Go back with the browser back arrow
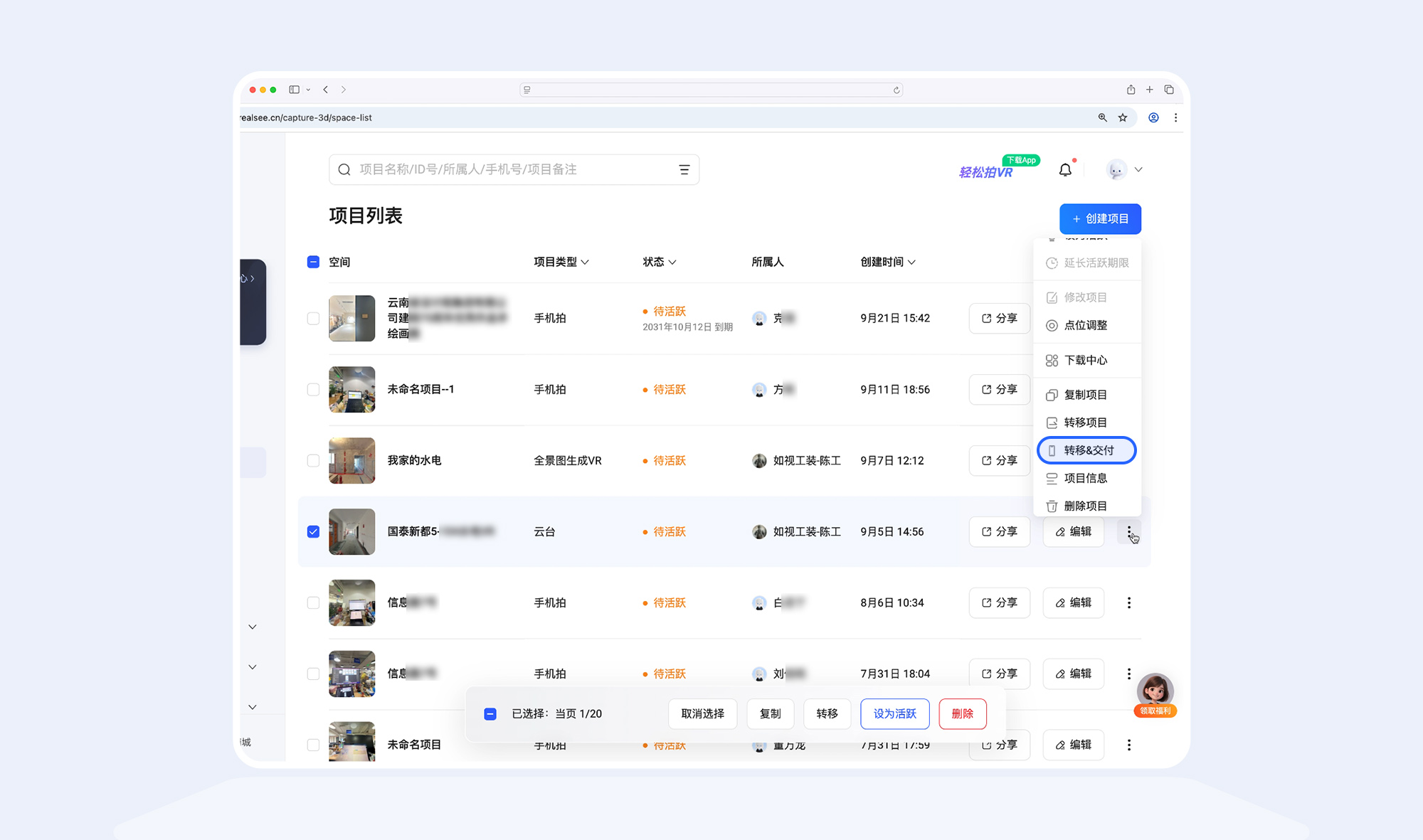The width and height of the screenshot is (1423, 840). 326,90
